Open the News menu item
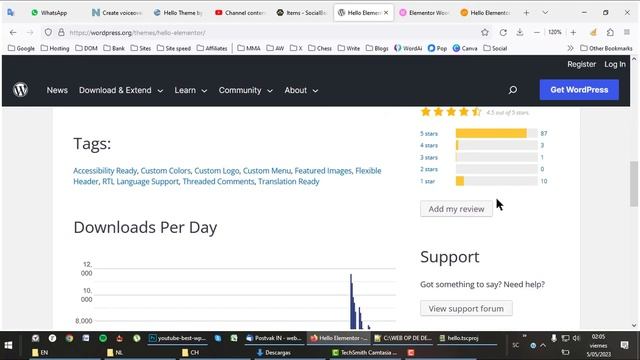Viewport: 640px width, 360px height. pos(57,90)
